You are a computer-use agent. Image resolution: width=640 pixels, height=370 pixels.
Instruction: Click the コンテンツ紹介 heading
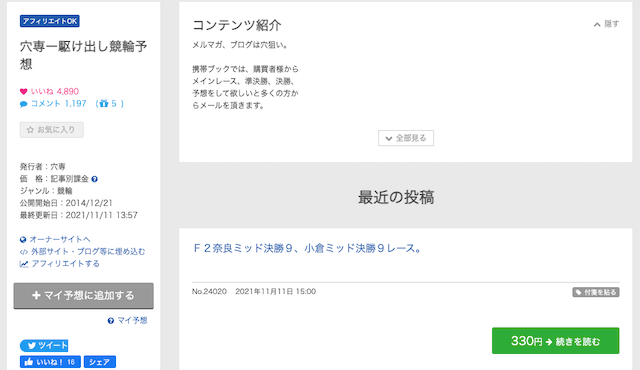[x=237, y=25]
